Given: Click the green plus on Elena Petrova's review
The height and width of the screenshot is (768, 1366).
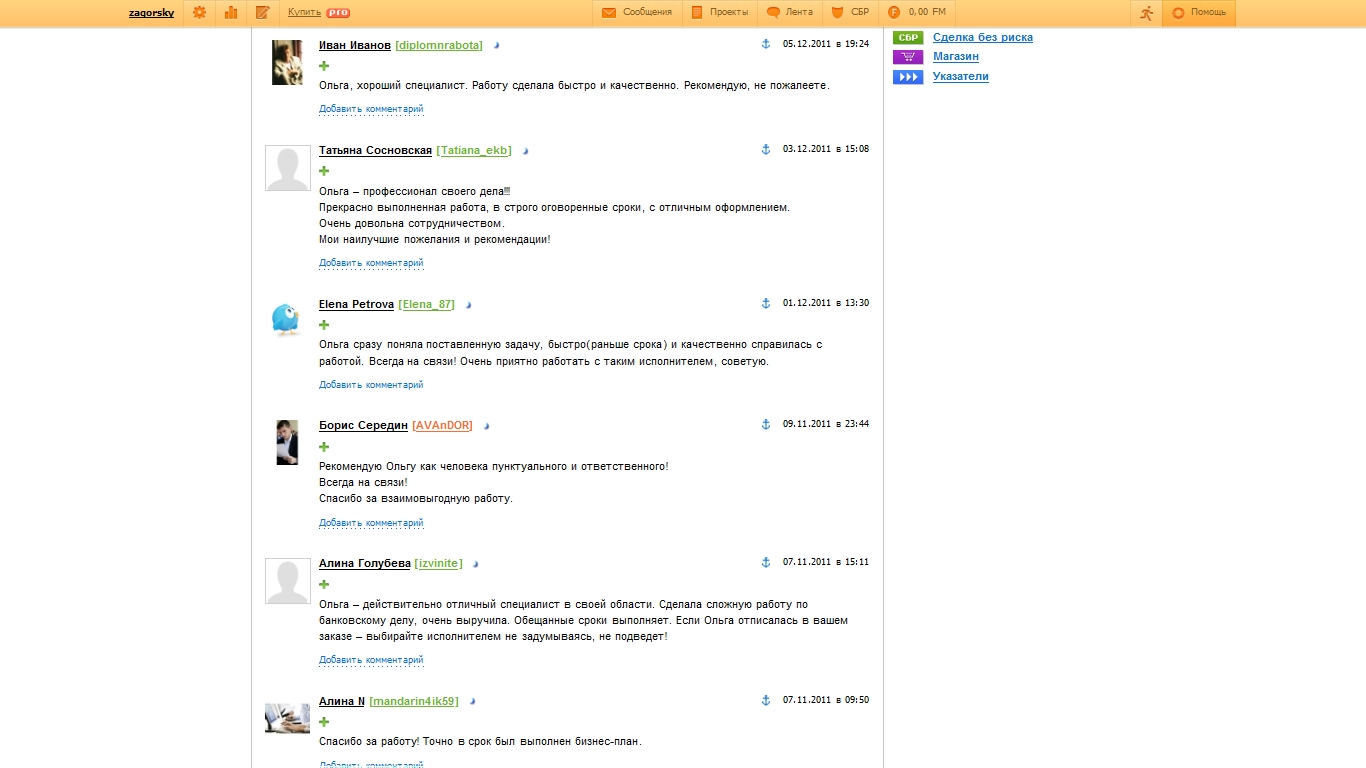Looking at the screenshot, I should (x=324, y=325).
